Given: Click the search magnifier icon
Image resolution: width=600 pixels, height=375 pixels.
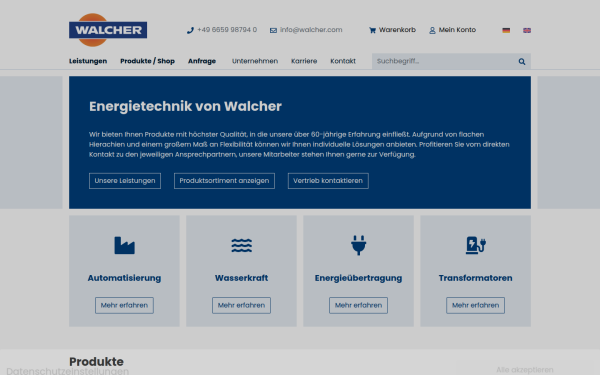Looking at the screenshot, I should [x=522, y=61].
